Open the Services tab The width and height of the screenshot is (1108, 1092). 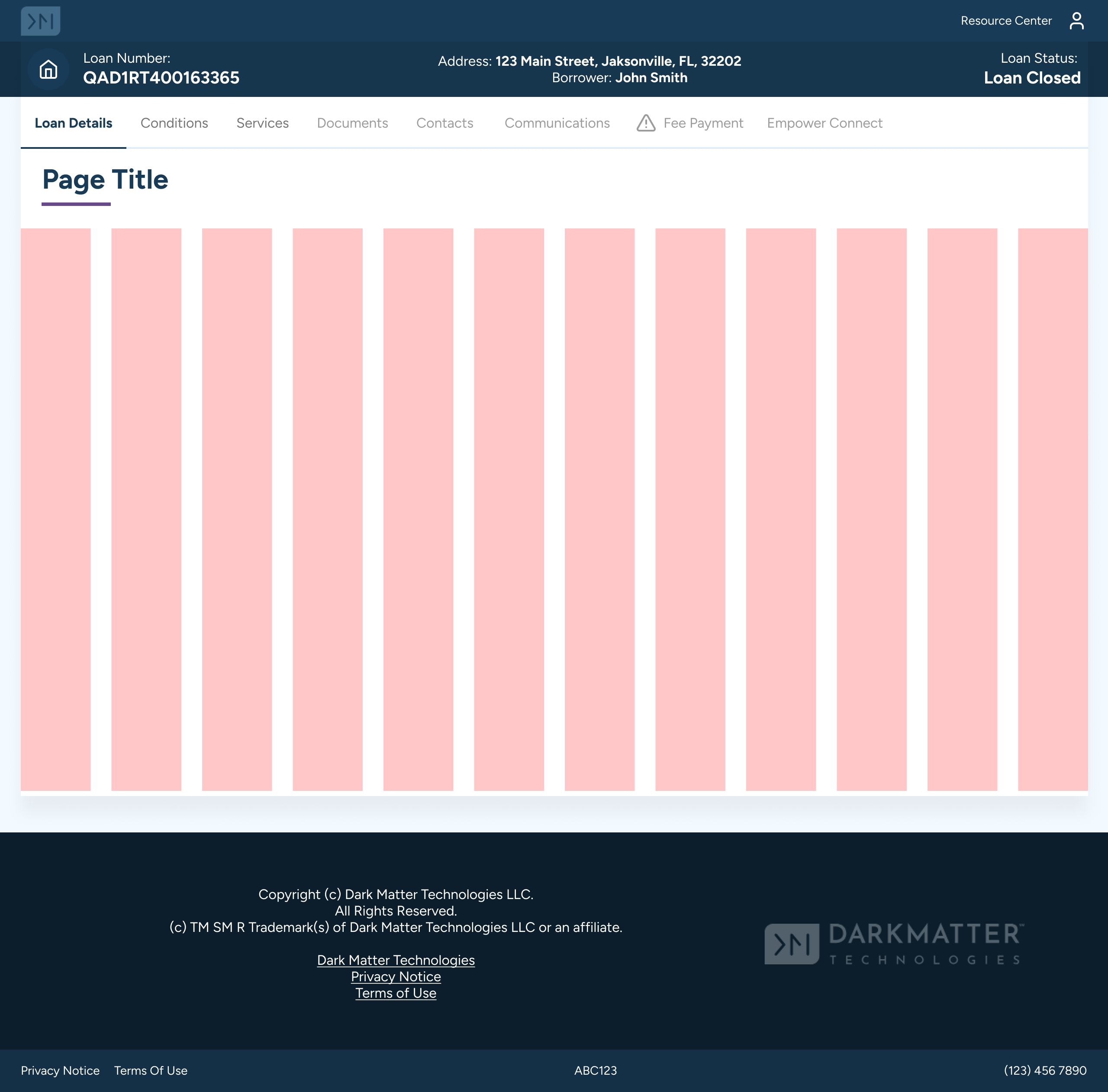(x=262, y=123)
